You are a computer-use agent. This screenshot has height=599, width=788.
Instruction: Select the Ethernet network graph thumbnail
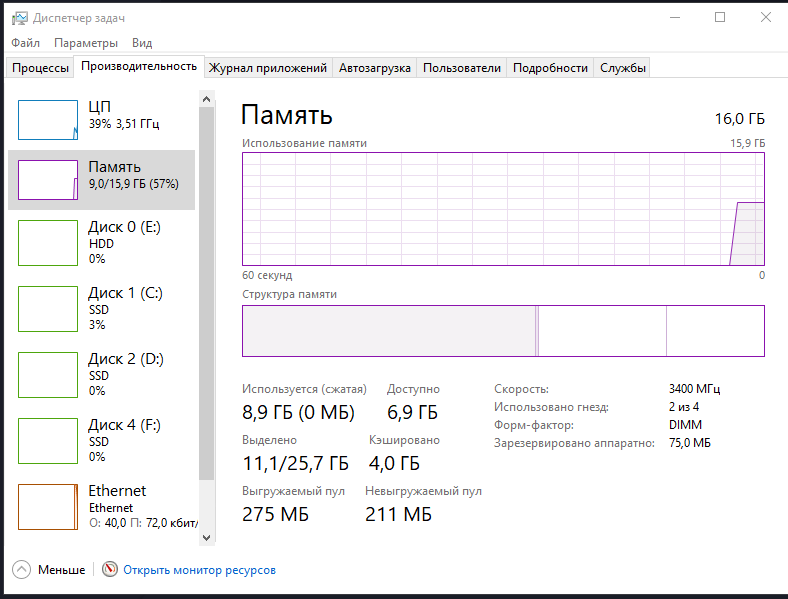tap(48, 506)
